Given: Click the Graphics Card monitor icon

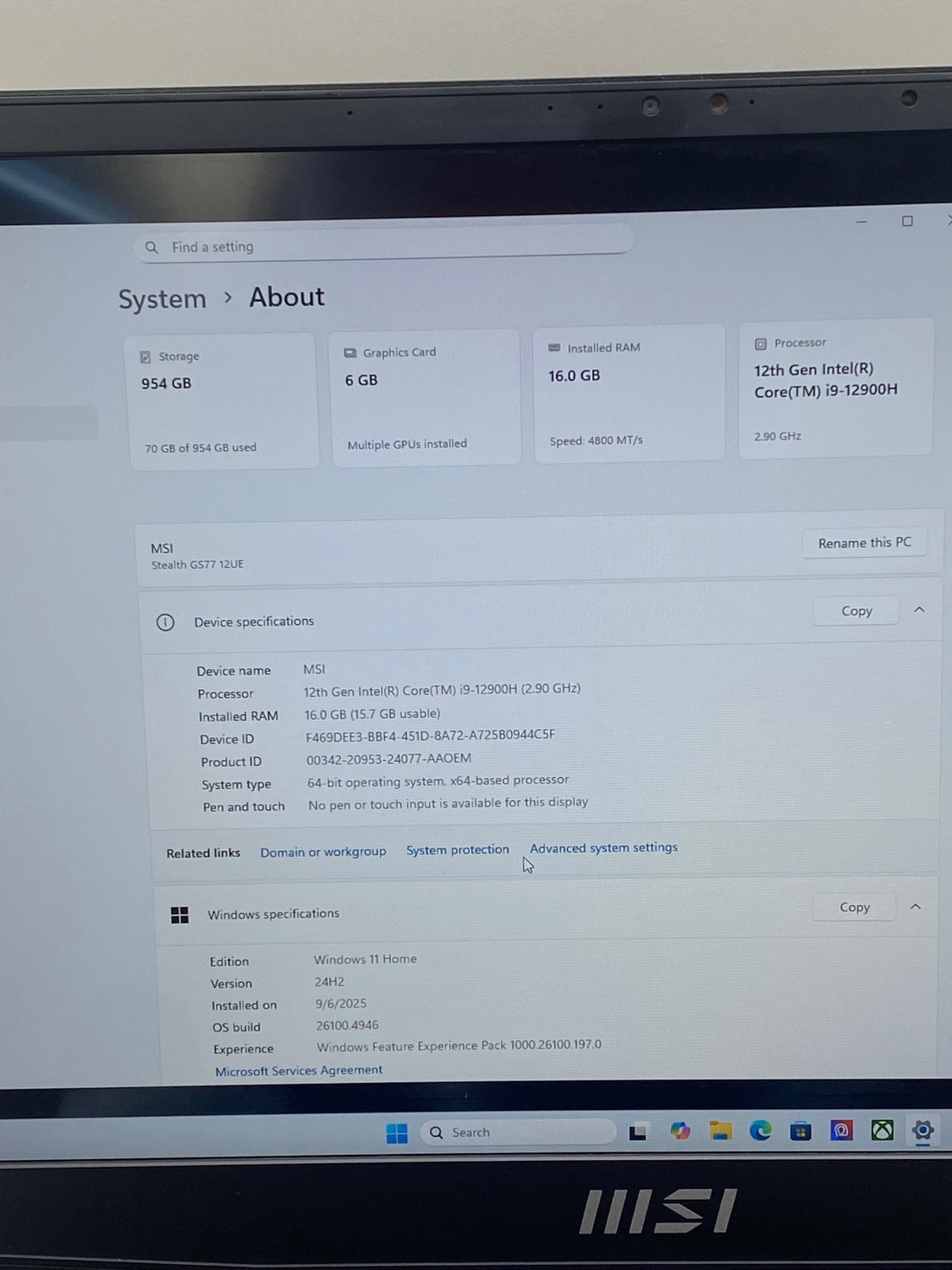Looking at the screenshot, I should pyautogui.click(x=350, y=353).
